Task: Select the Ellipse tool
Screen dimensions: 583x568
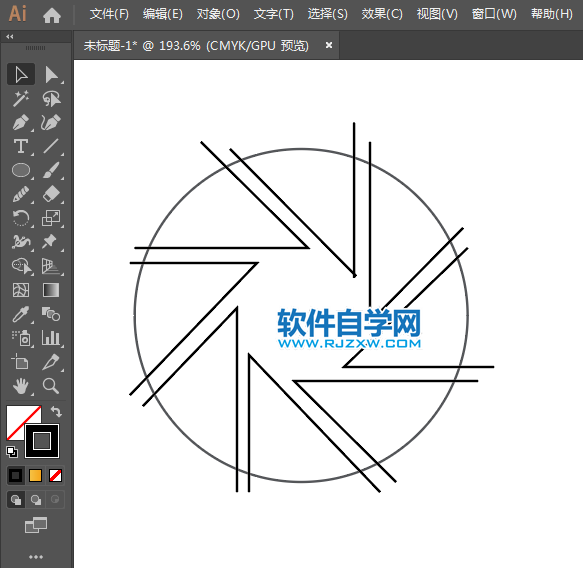Action: coord(21,171)
